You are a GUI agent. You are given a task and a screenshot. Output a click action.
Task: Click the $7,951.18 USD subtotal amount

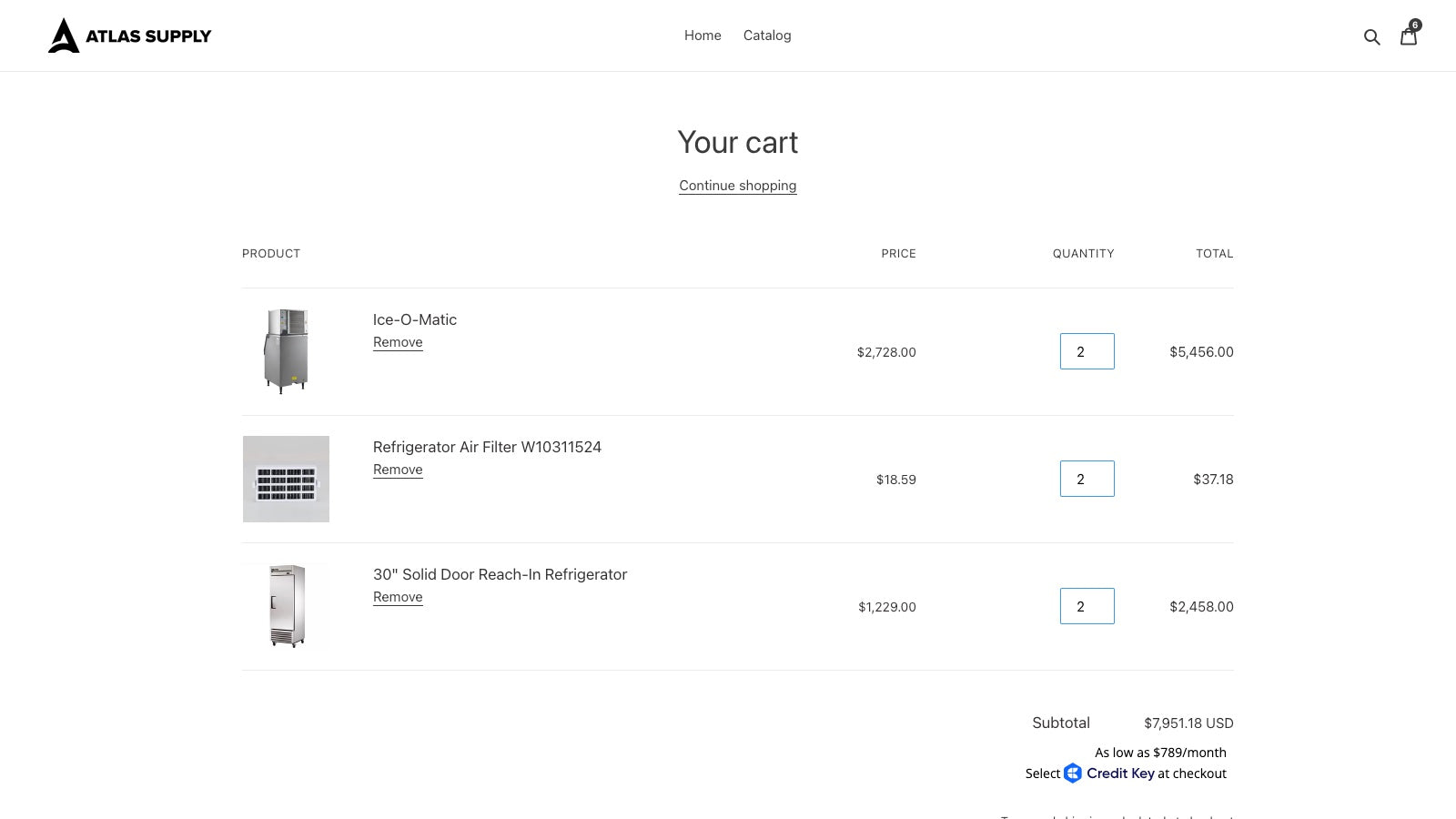pos(1188,723)
